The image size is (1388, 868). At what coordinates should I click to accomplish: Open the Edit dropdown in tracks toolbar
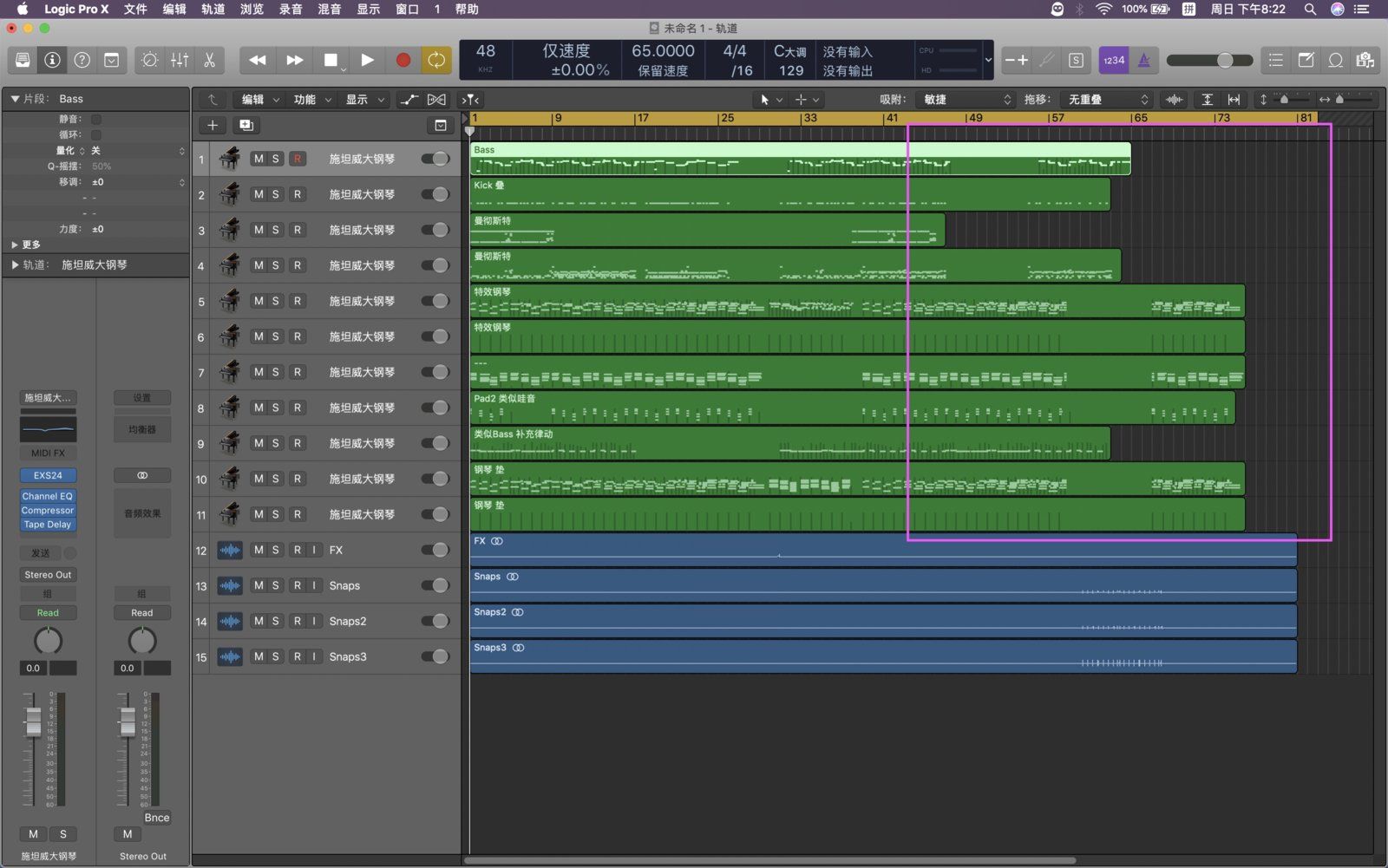coord(260,100)
